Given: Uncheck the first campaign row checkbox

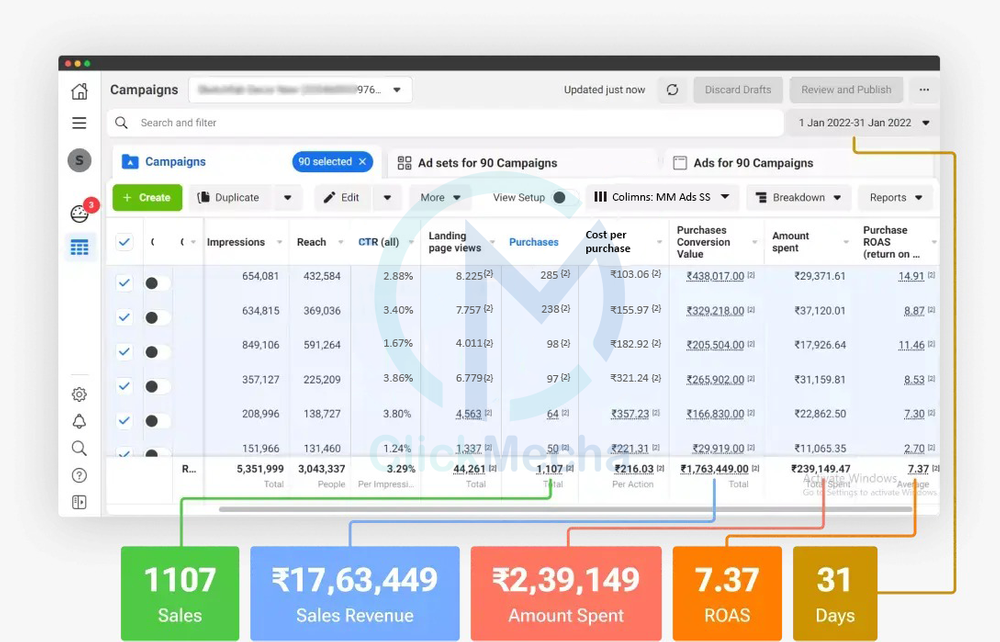Looking at the screenshot, I should 124,283.
